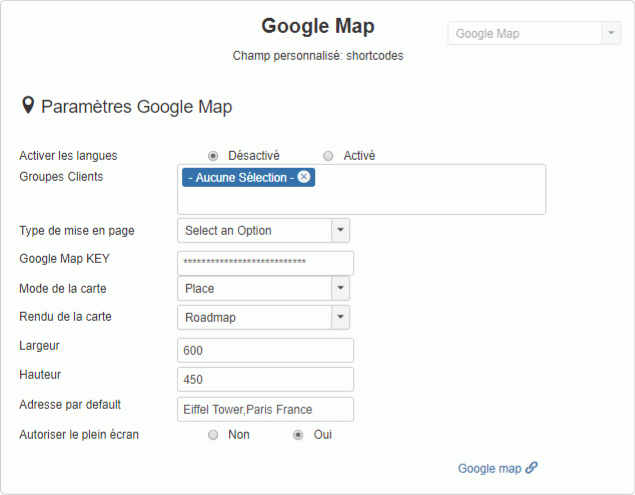Click the Hauteur input field showing 450
The width and height of the screenshot is (635, 495).
tap(265, 380)
